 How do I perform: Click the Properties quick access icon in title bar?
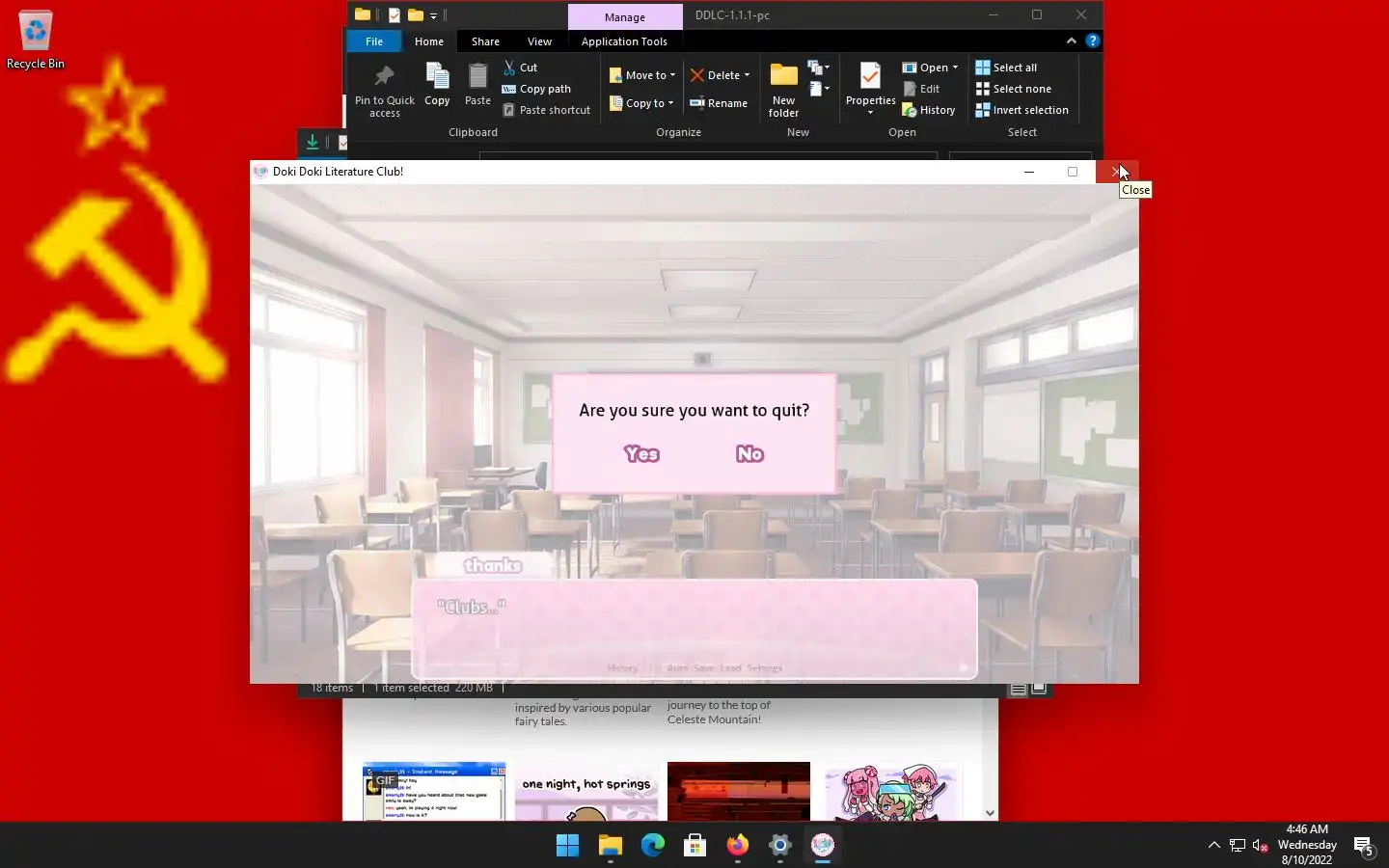(394, 14)
